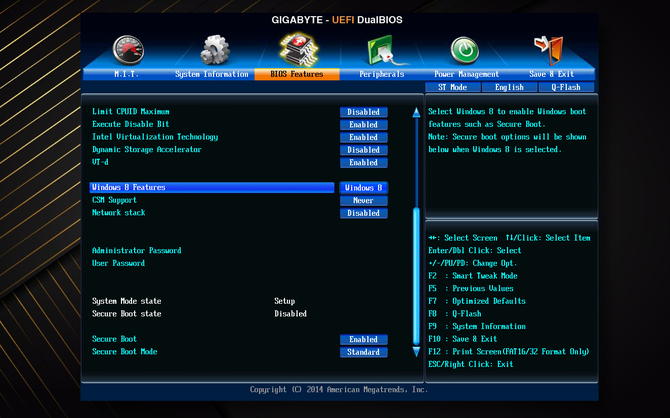Image resolution: width=670 pixels, height=418 pixels.
Task: Select the BIOS Features tab
Action: coord(297,74)
